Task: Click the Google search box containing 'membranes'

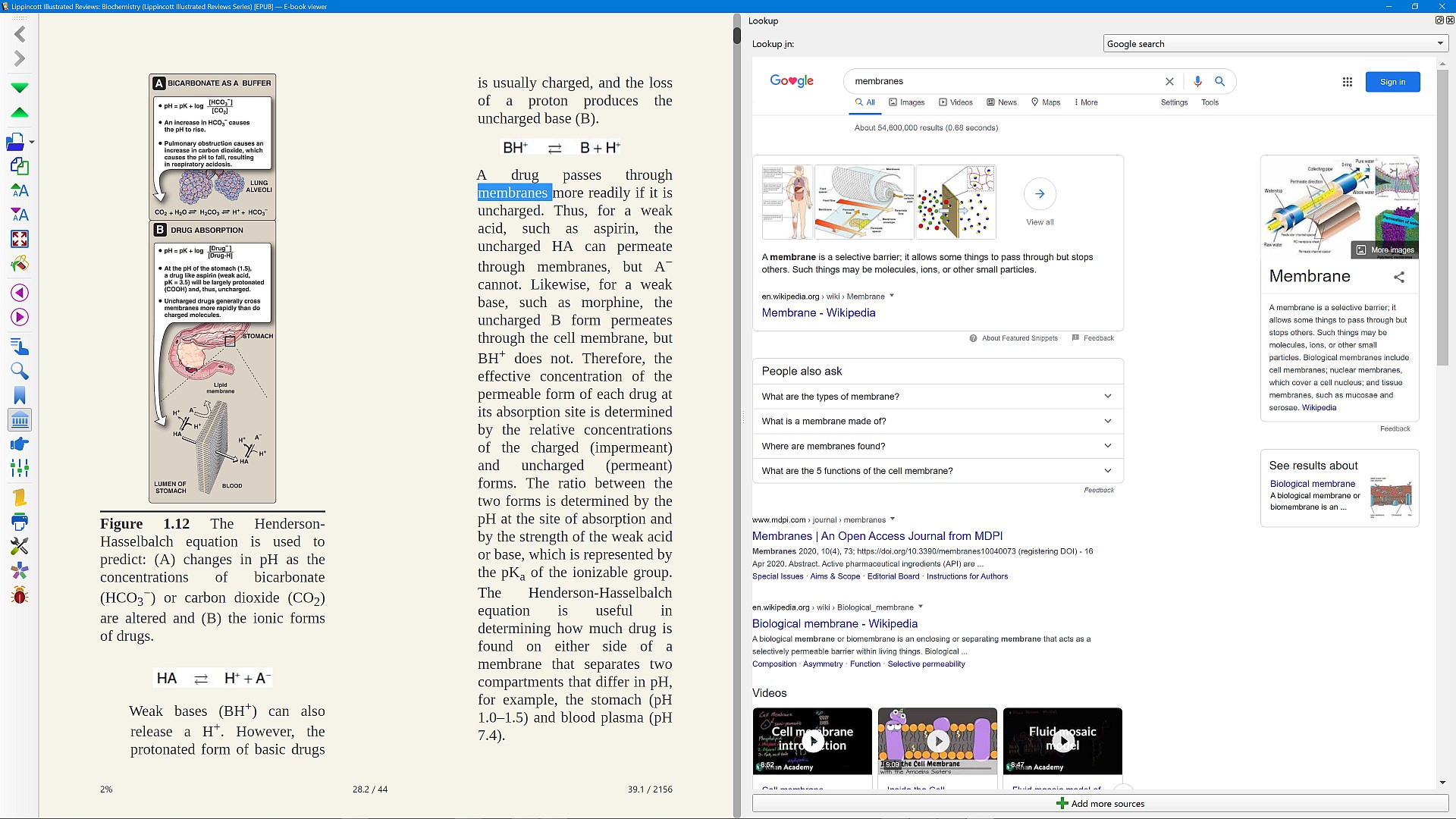Action: click(x=1001, y=81)
